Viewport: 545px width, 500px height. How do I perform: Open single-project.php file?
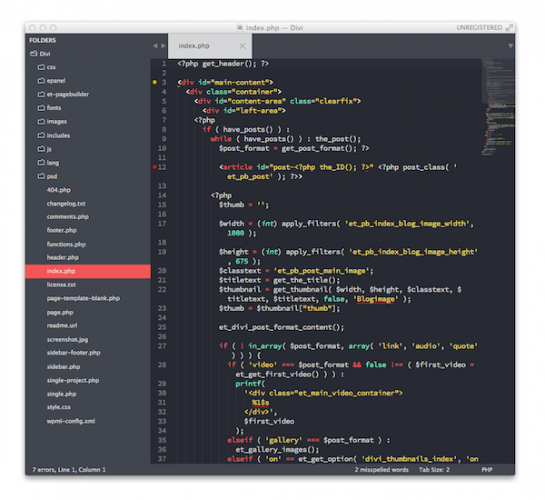point(73,380)
